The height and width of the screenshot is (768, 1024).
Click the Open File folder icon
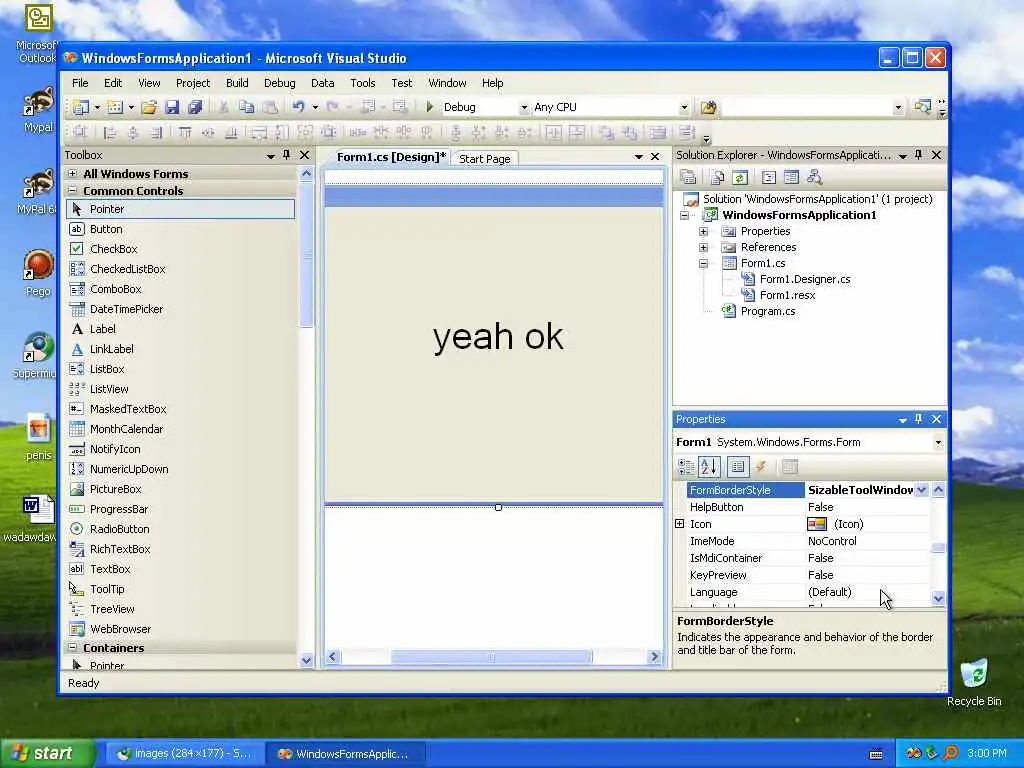(150, 107)
